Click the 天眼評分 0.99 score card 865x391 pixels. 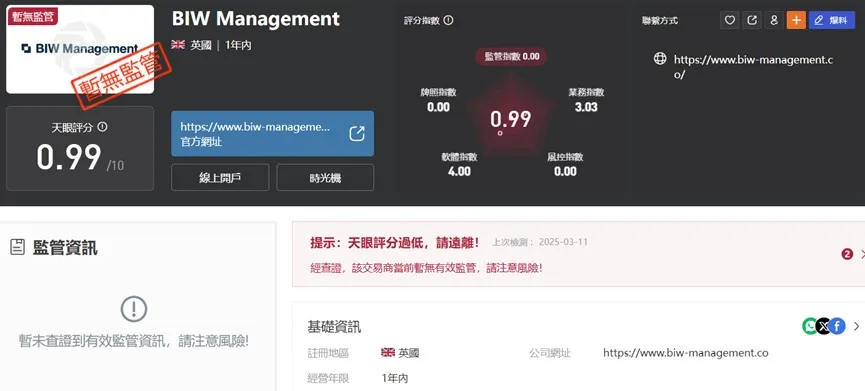80,148
